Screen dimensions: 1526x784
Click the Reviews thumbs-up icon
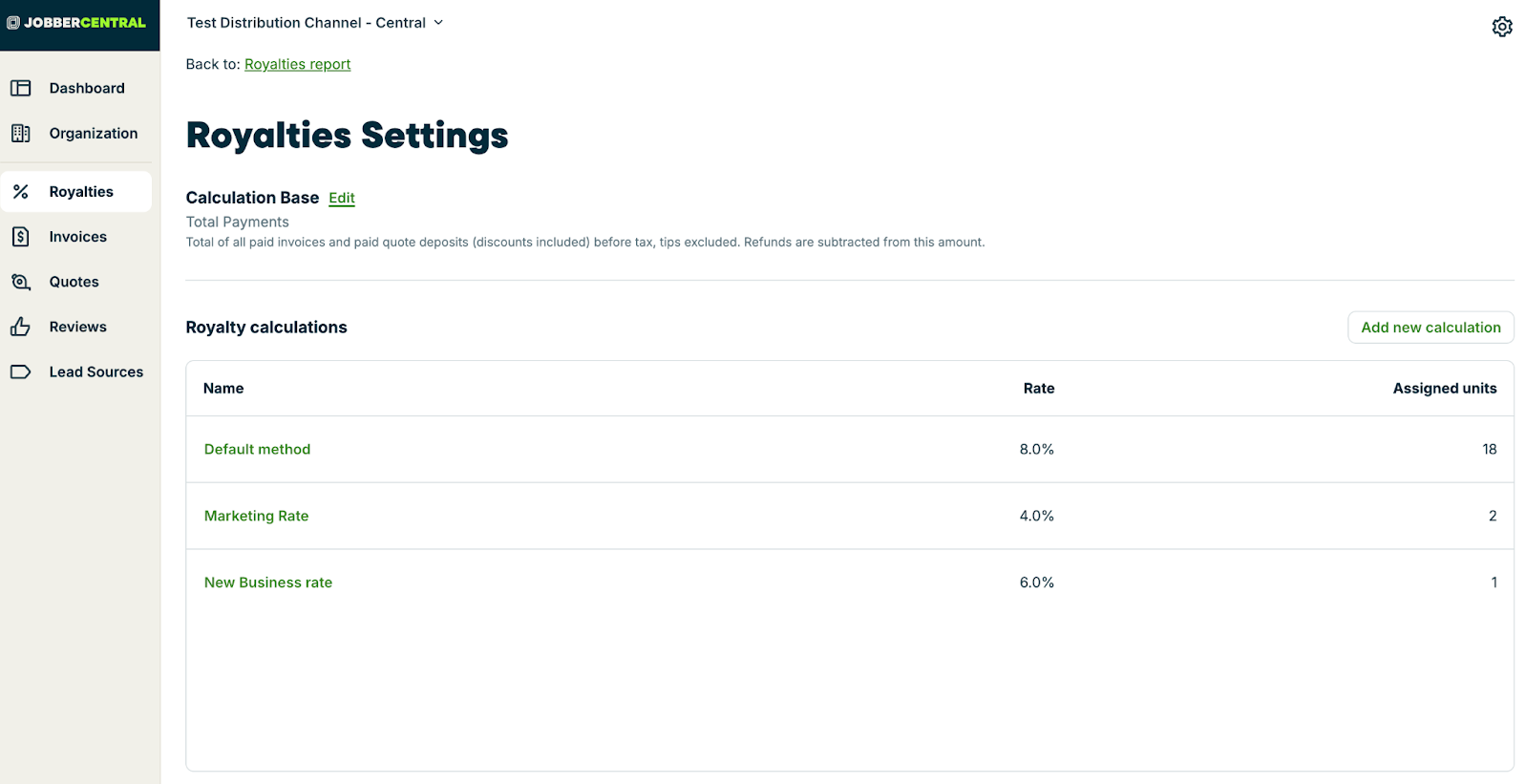pyautogui.click(x=21, y=327)
